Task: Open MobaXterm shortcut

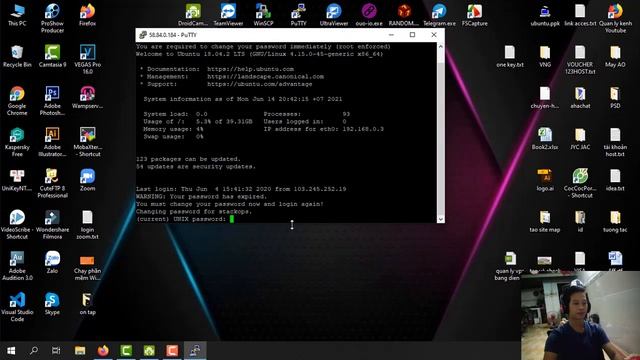Action: (x=87, y=142)
